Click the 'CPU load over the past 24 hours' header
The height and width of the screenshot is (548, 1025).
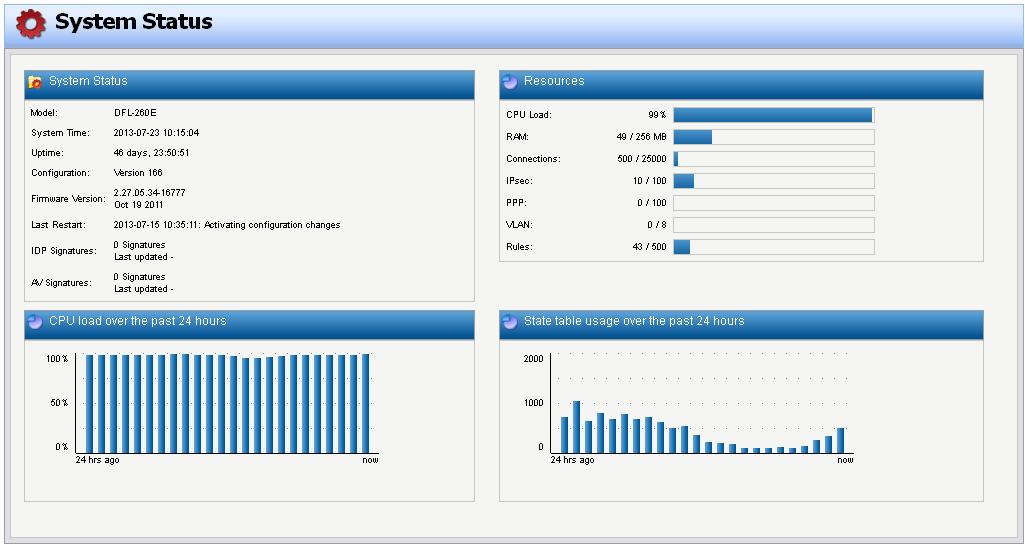click(137, 321)
